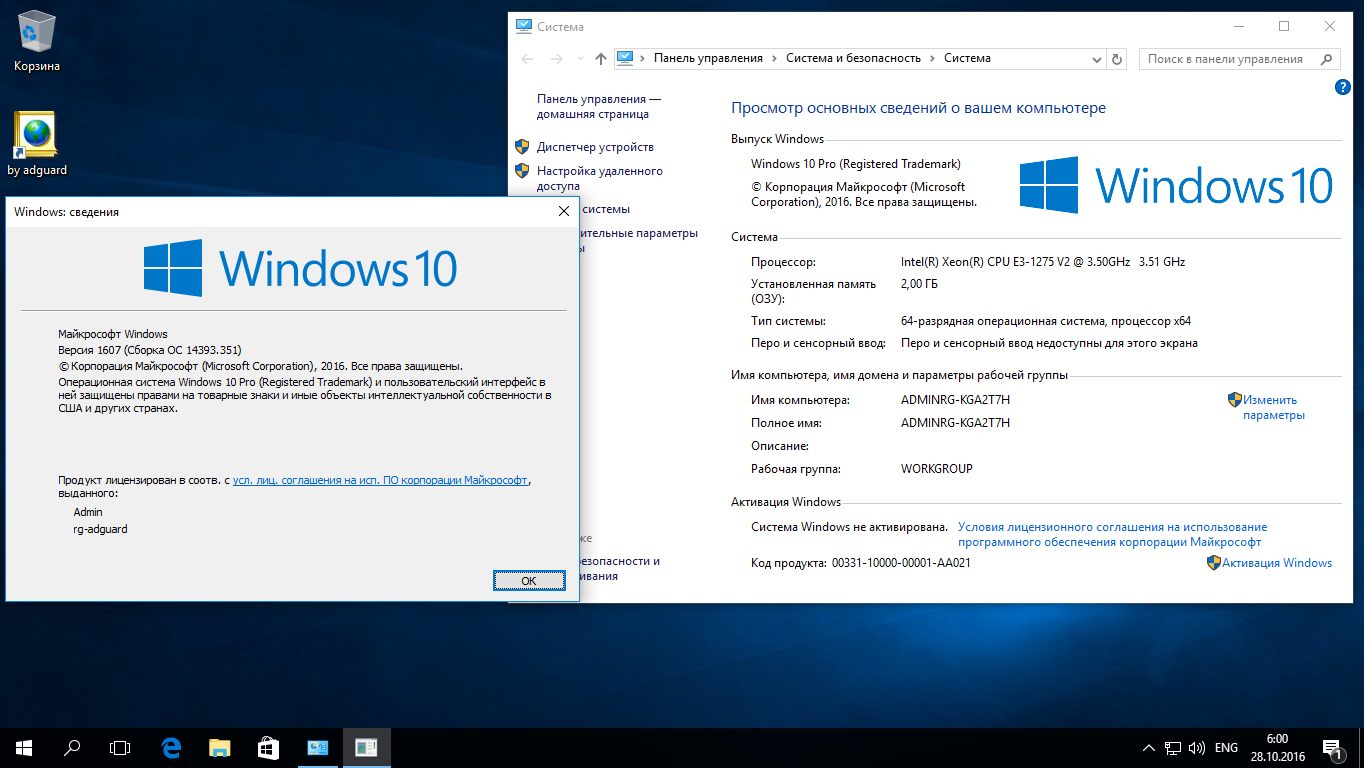Expand chevron after 'Система и безопасность' breadcrumb

click(x=932, y=58)
